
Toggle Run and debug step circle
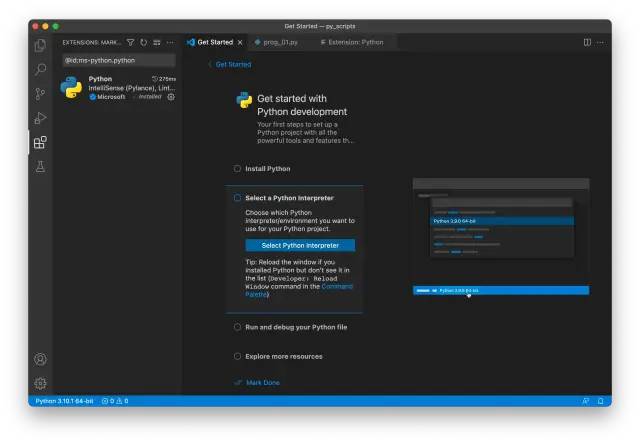237,327
